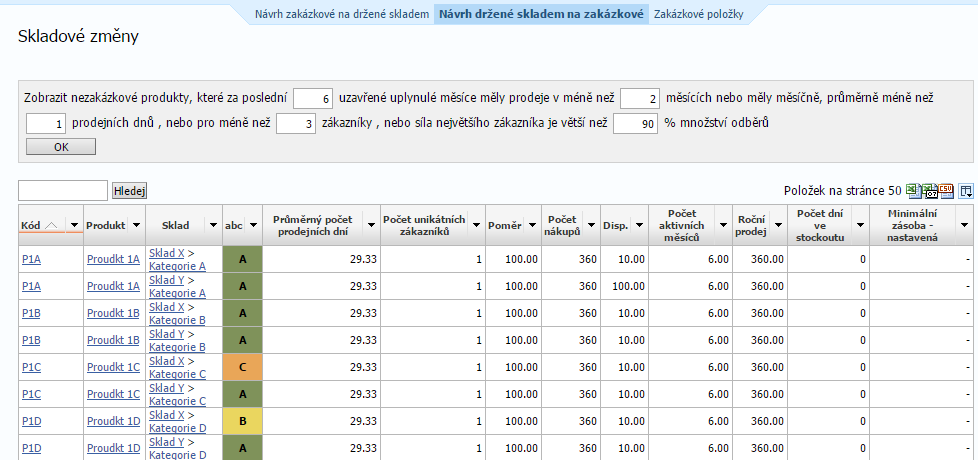Edit the months threshold field showing 2
The image size is (978, 460).
point(640,98)
